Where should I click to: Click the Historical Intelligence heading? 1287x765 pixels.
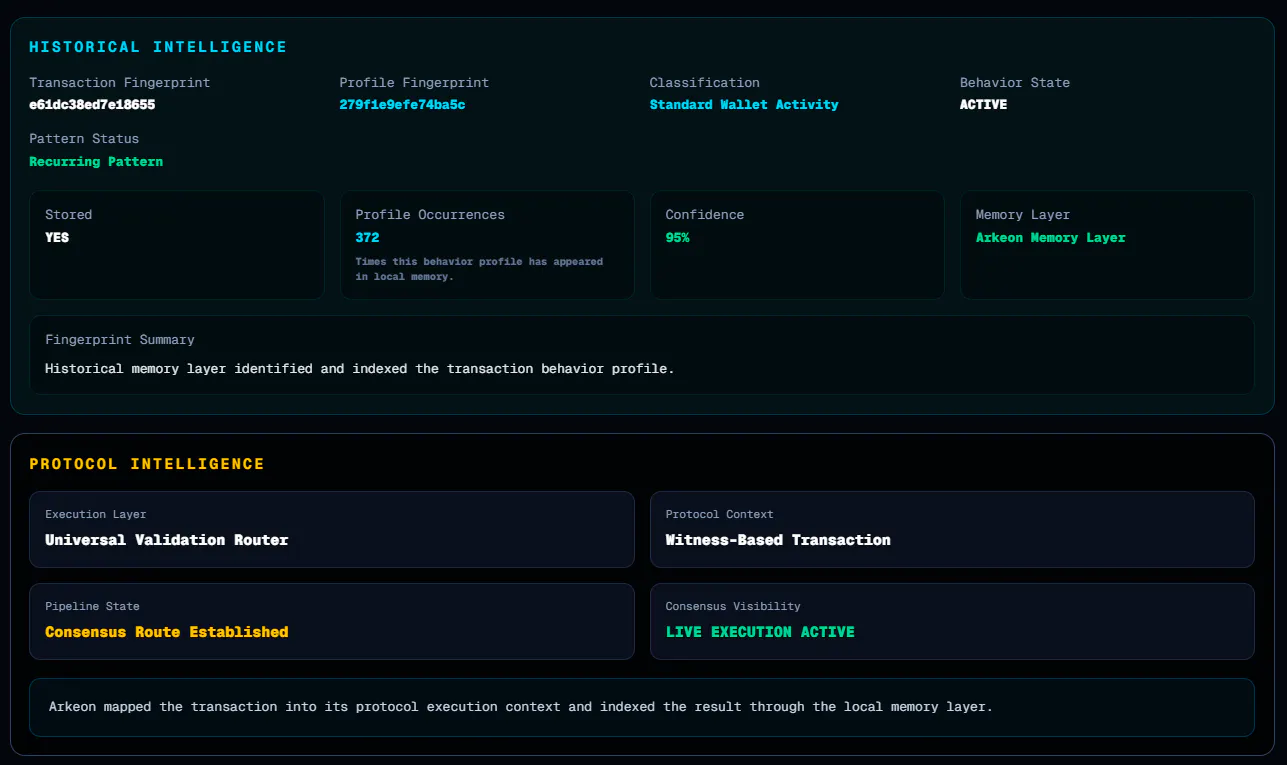(x=158, y=47)
